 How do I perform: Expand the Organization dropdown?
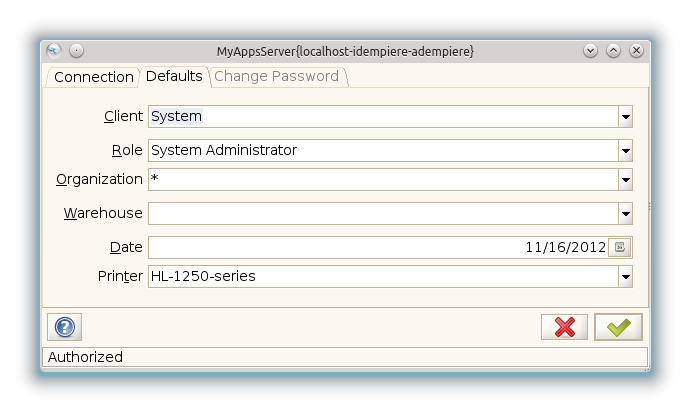(625, 180)
